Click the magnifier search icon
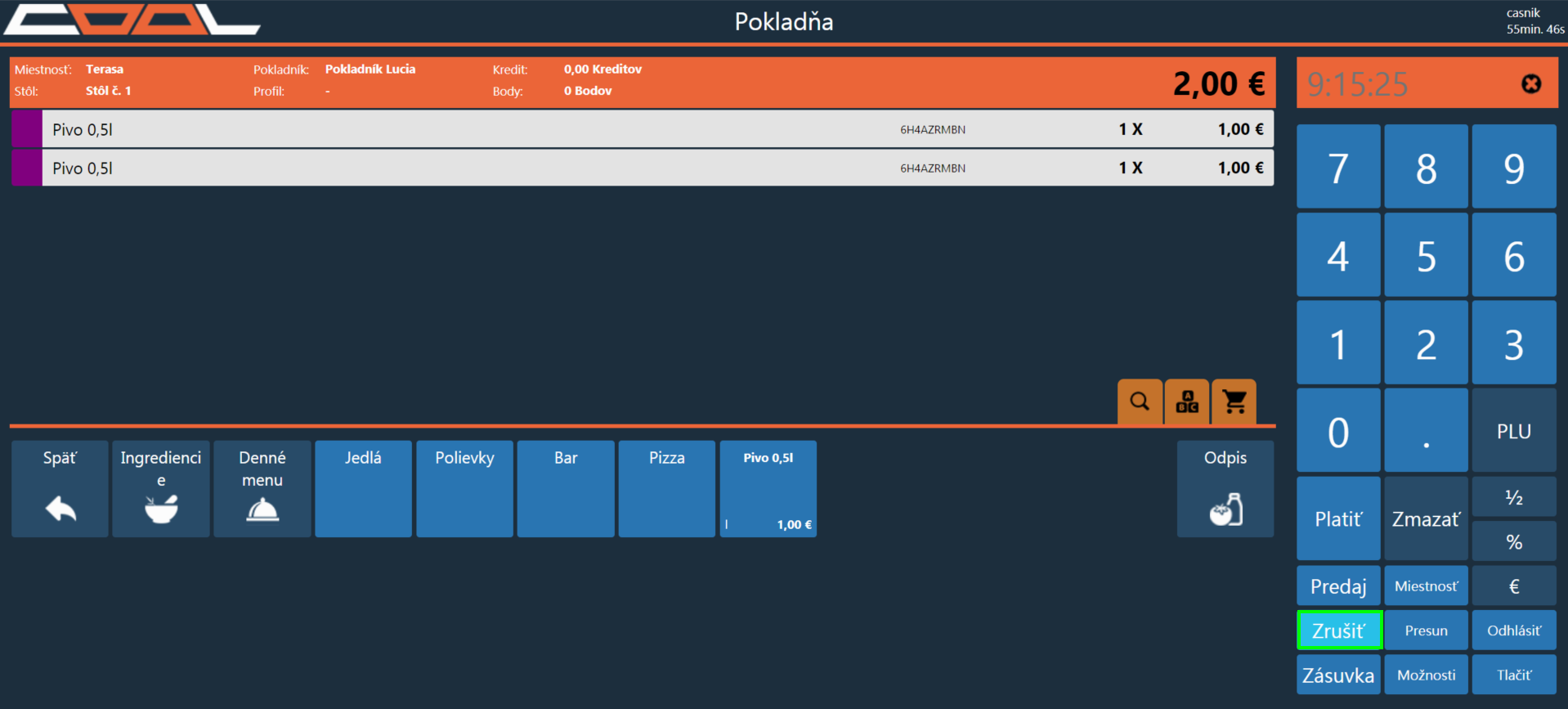 point(1140,402)
